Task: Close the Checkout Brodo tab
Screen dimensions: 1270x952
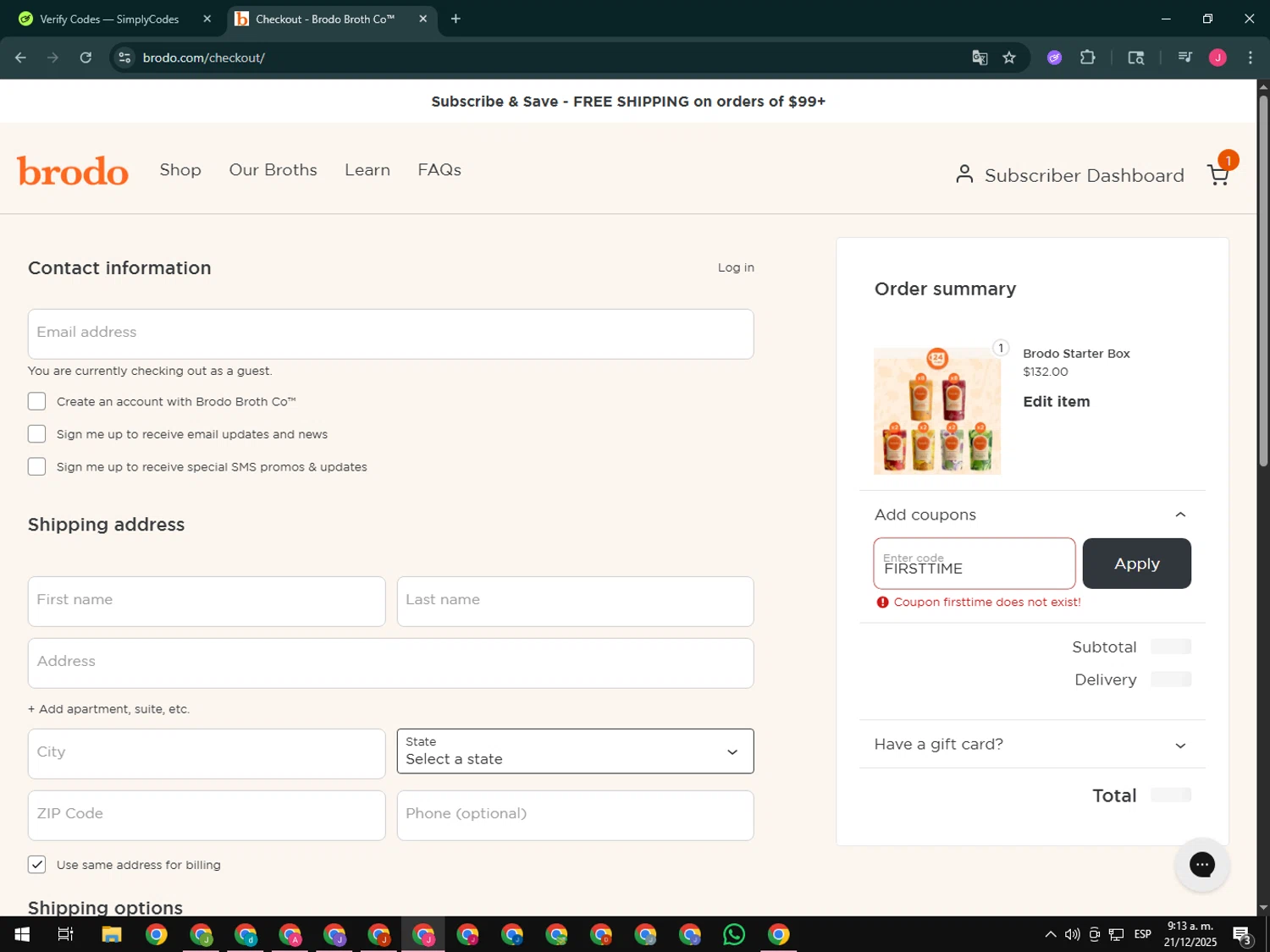Action: tap(422, 19)
